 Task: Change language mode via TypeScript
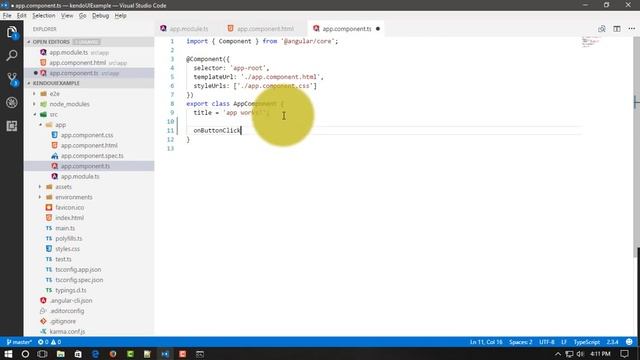pos(587,342)
